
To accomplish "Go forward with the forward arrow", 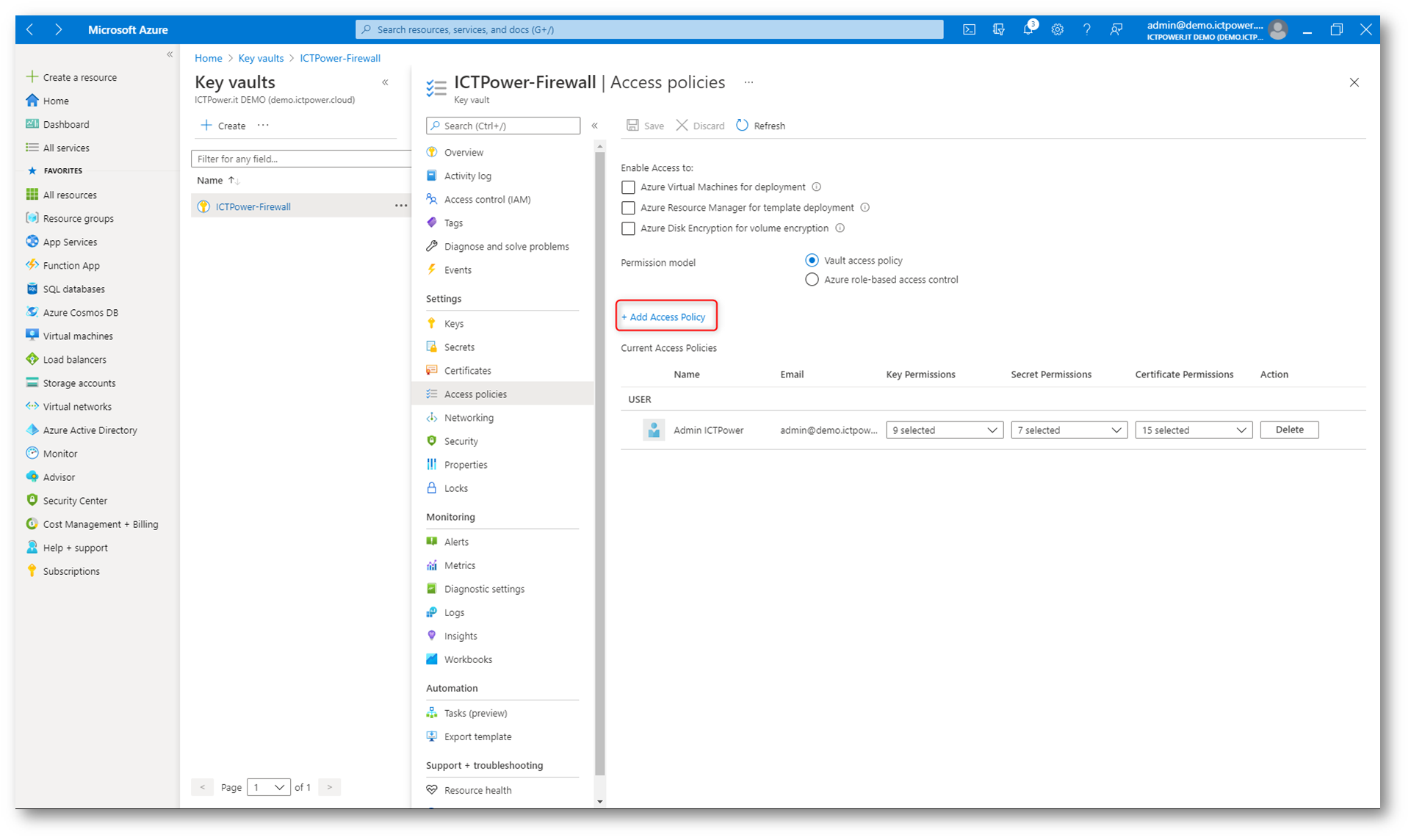I will click(58, 29).
